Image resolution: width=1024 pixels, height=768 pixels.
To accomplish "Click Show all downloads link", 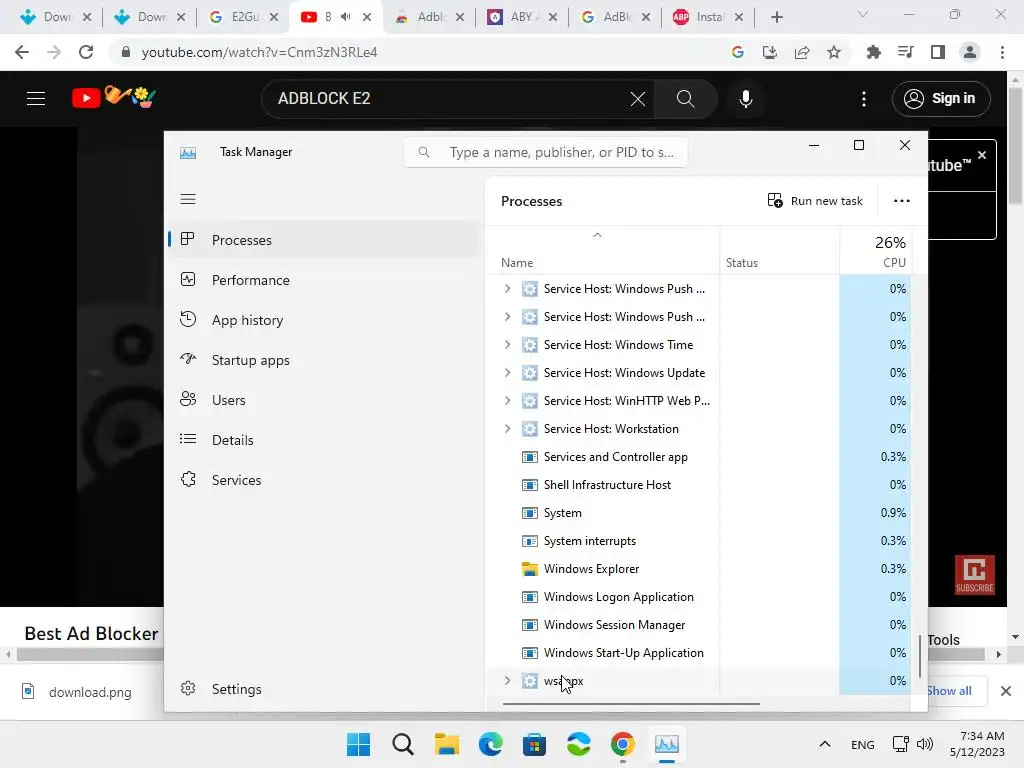I will pyautogui.click(x=949, y=691).
